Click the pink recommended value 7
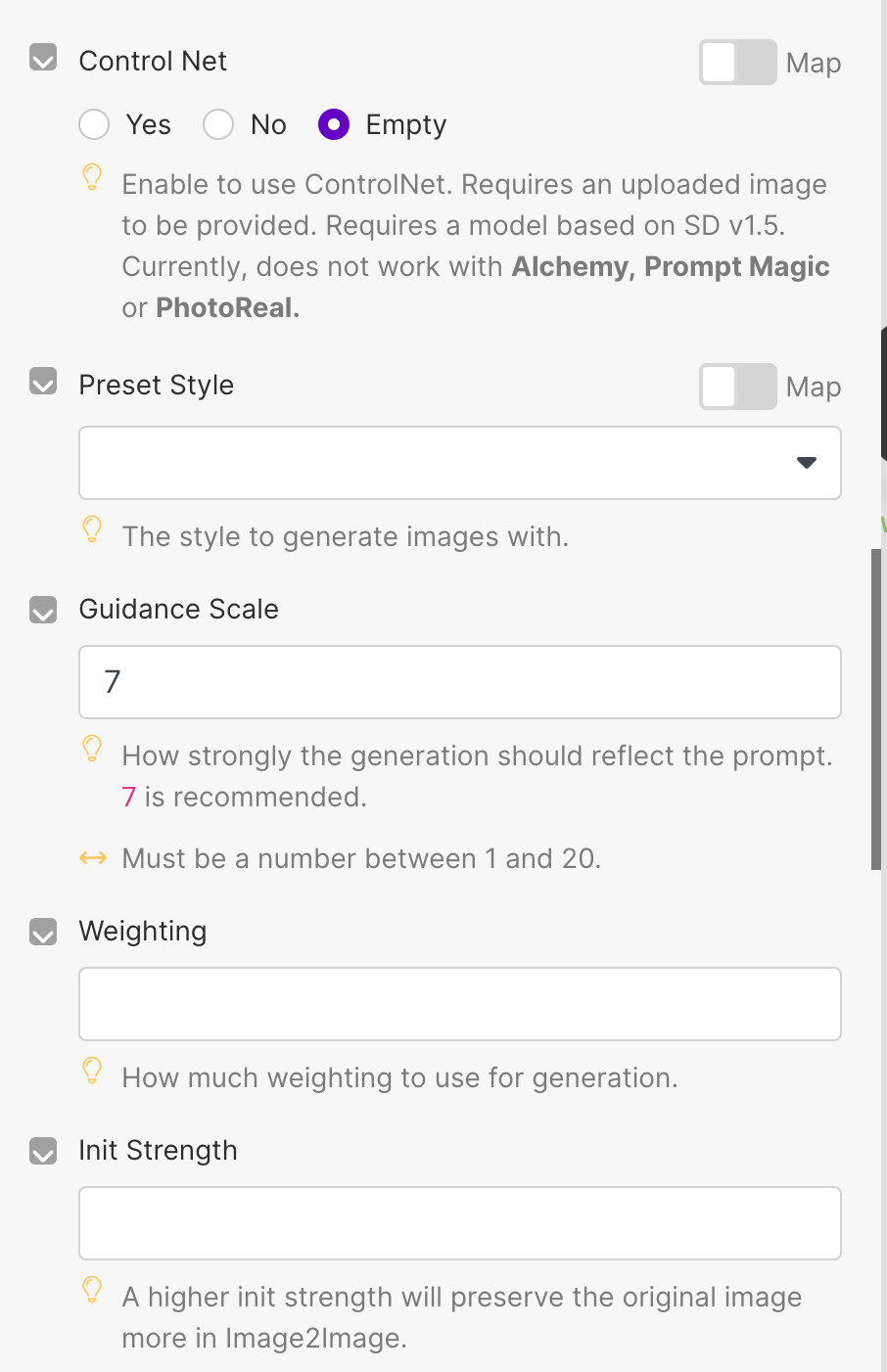887x1372 pixels. coord(128,798)
